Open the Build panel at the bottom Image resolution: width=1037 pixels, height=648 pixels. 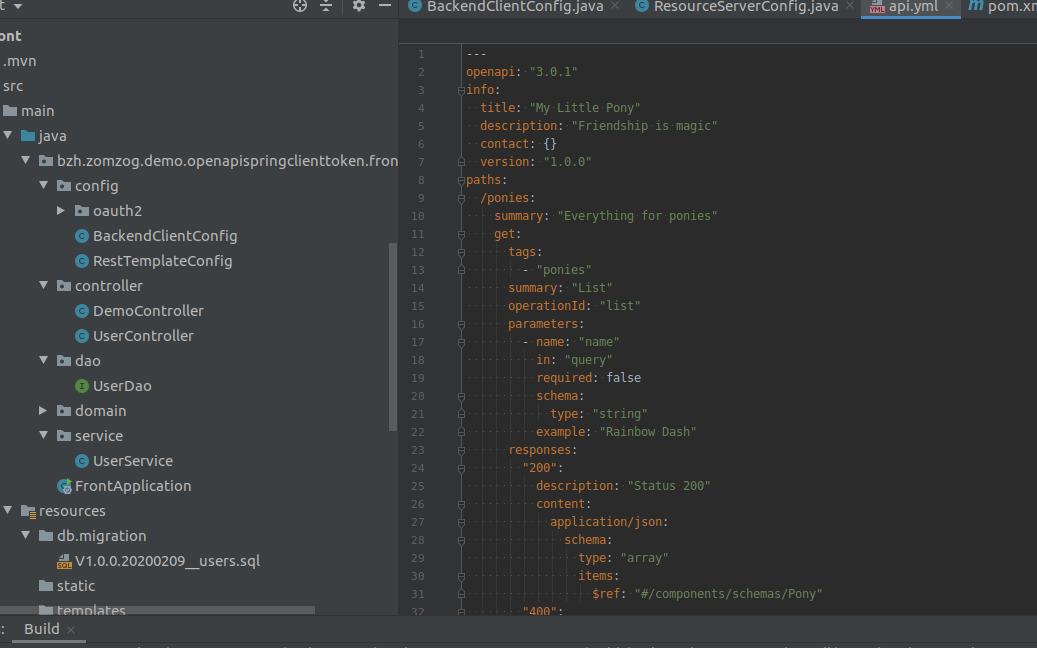point(41,628)
